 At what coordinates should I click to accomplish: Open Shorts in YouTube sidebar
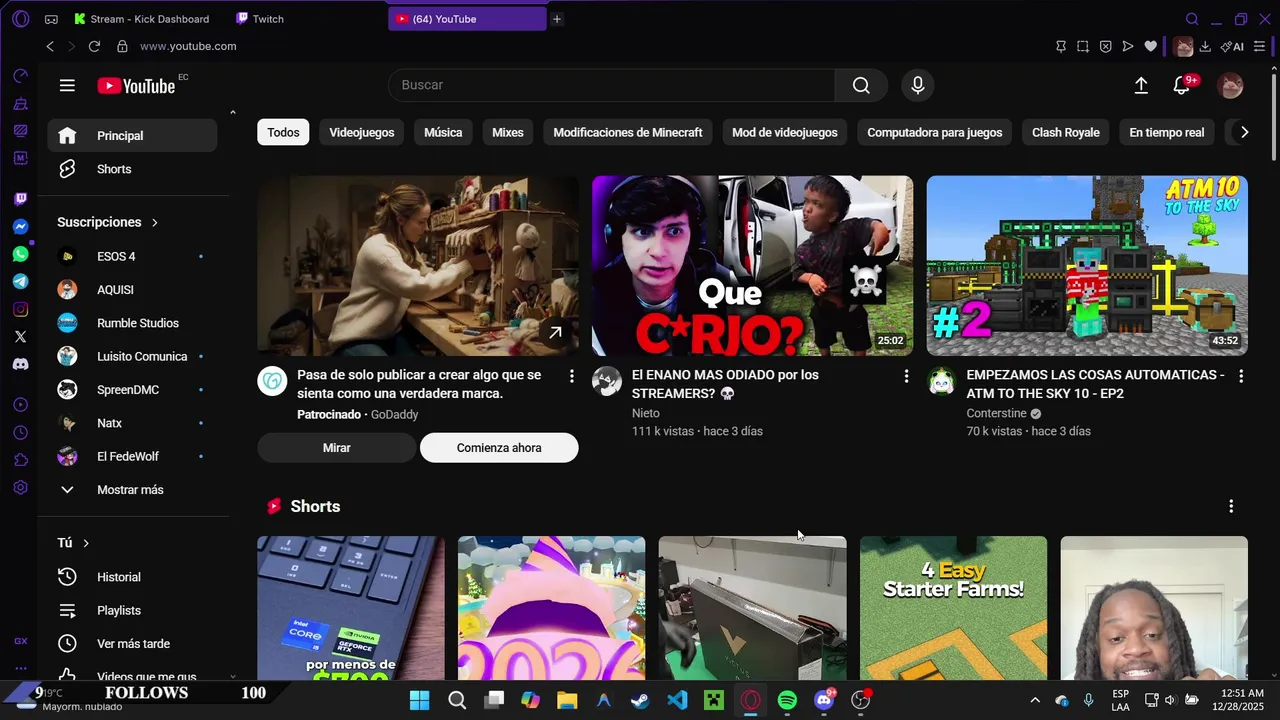click(x=132, y=169)
